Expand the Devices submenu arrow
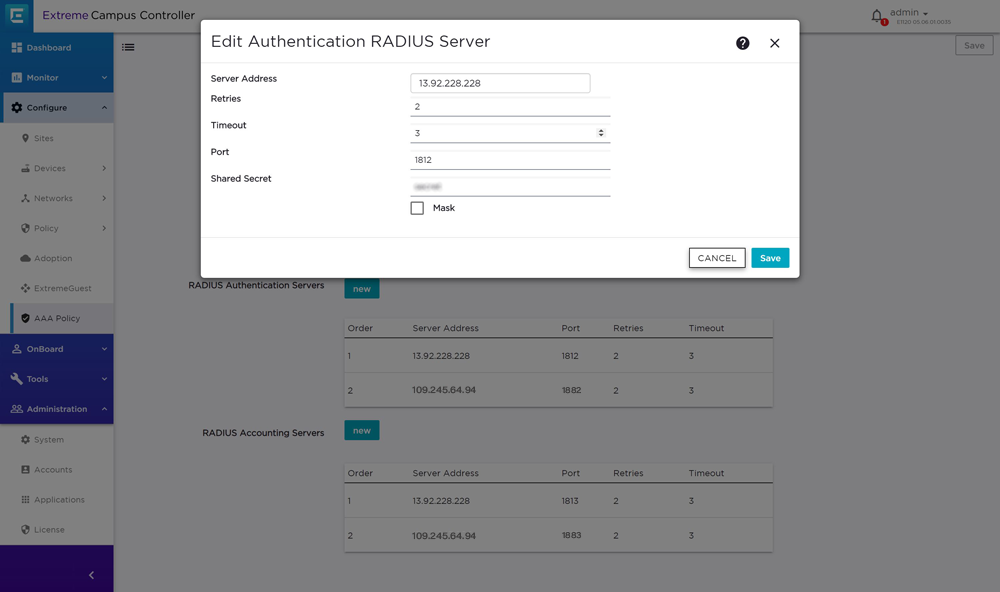Viewport: 1000px width, 592px height. click(104, 168)
